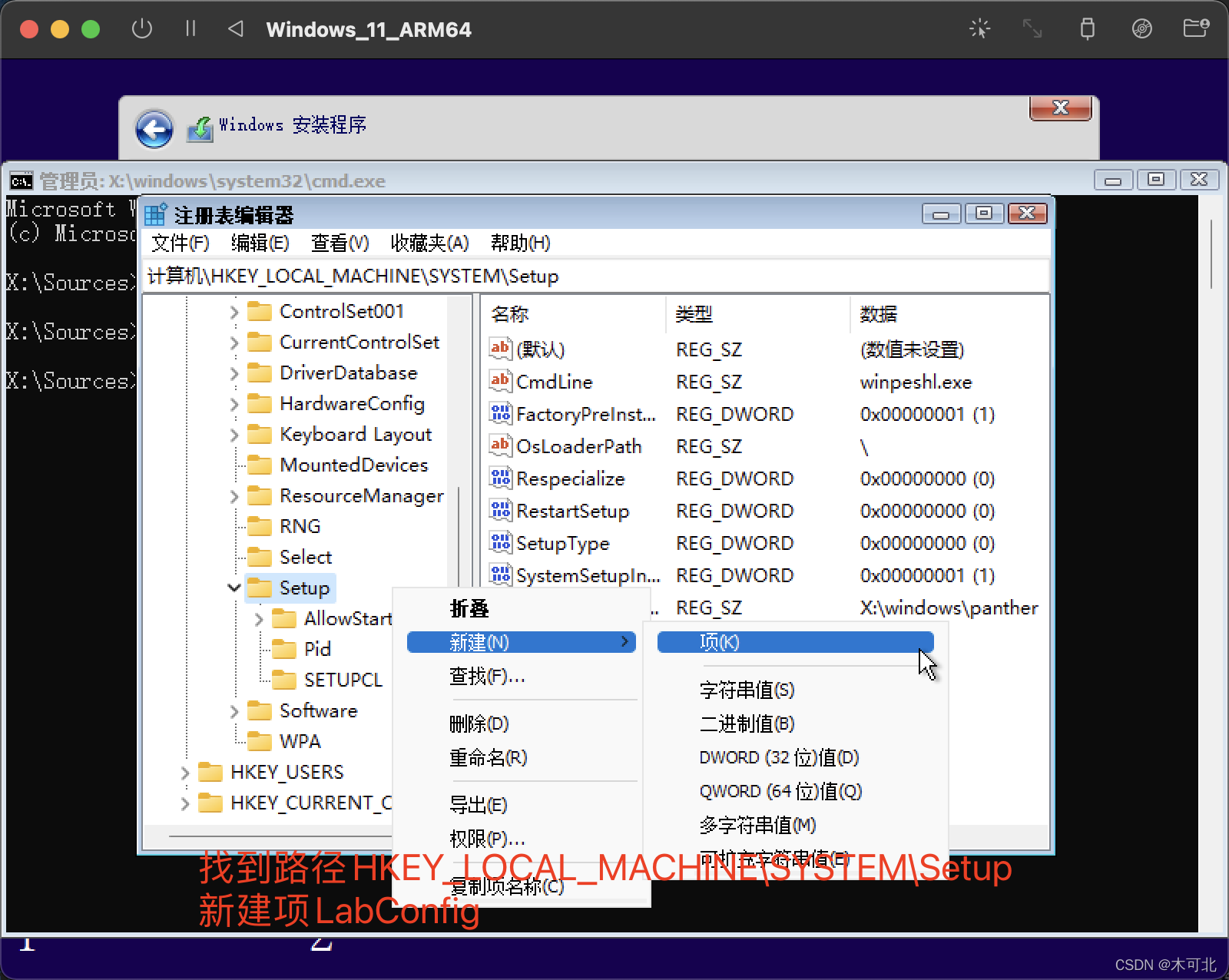Toggle the capture input cursor icon

pos(979,29)
